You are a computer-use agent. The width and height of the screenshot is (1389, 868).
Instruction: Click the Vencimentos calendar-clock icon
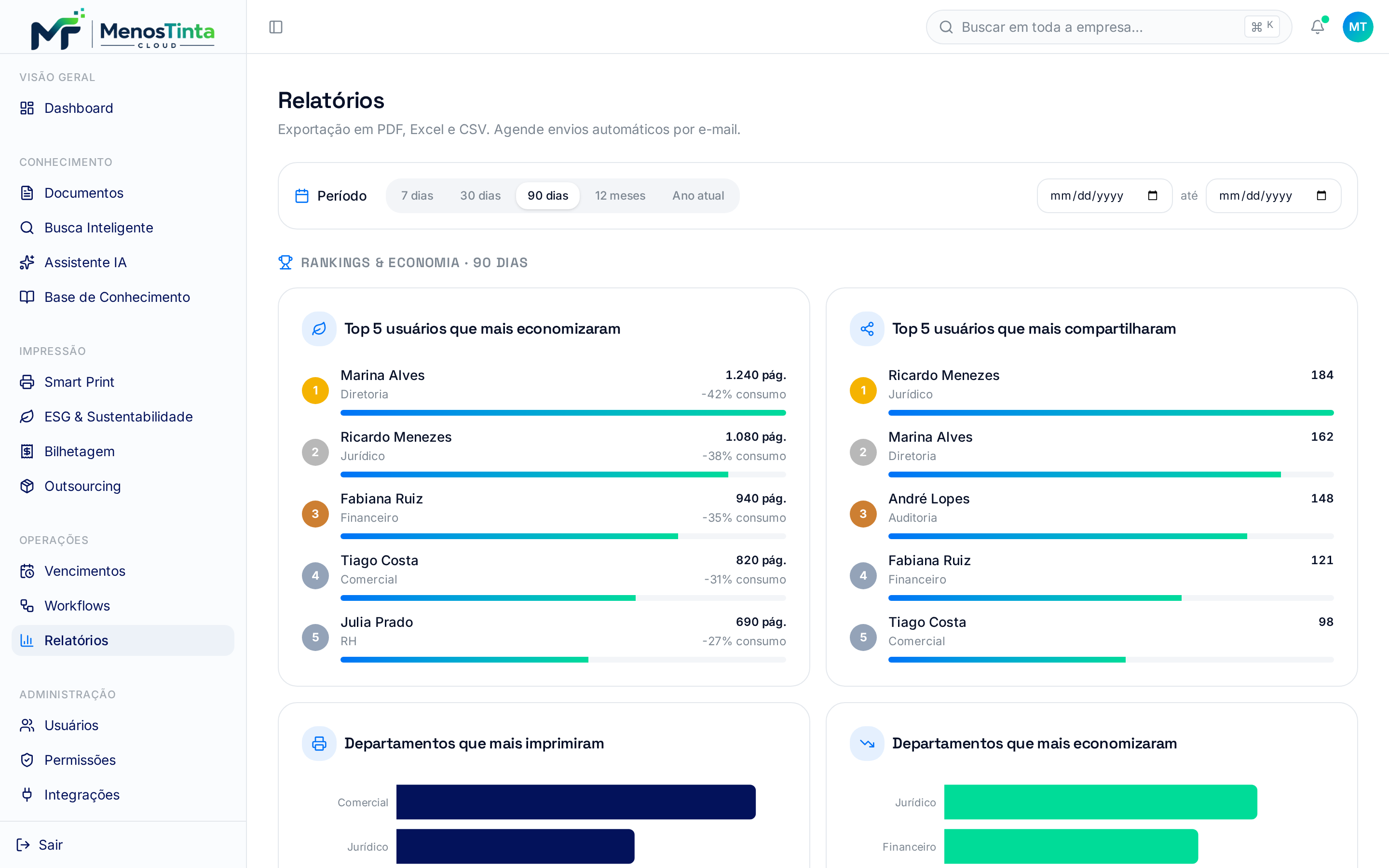[27, 571]
